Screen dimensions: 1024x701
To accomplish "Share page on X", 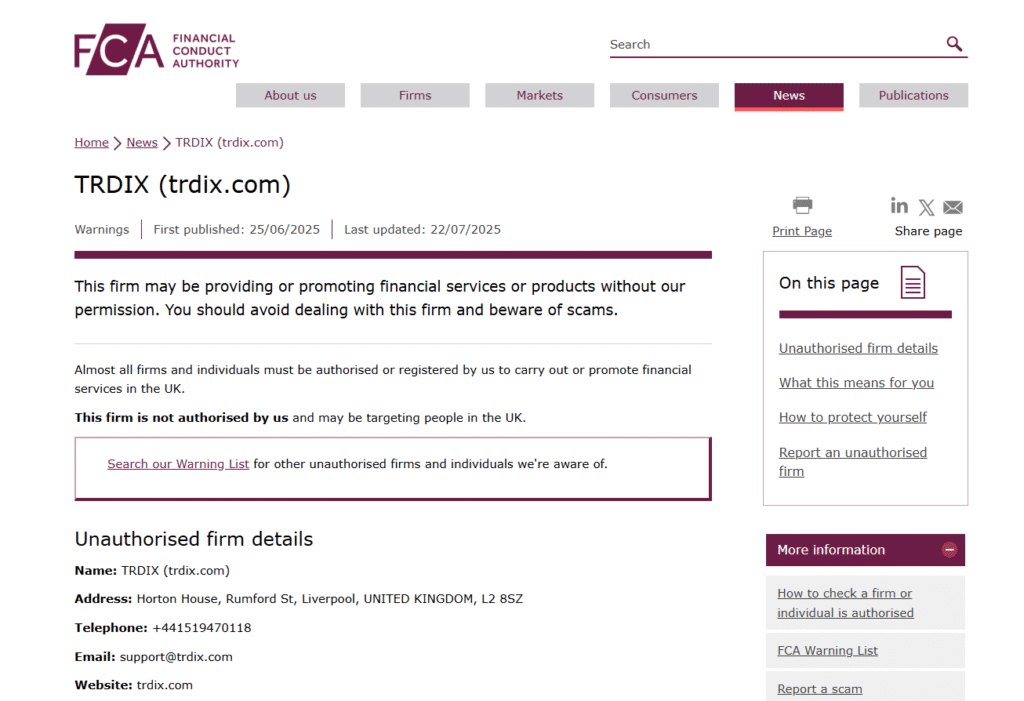I will (927, 208).
